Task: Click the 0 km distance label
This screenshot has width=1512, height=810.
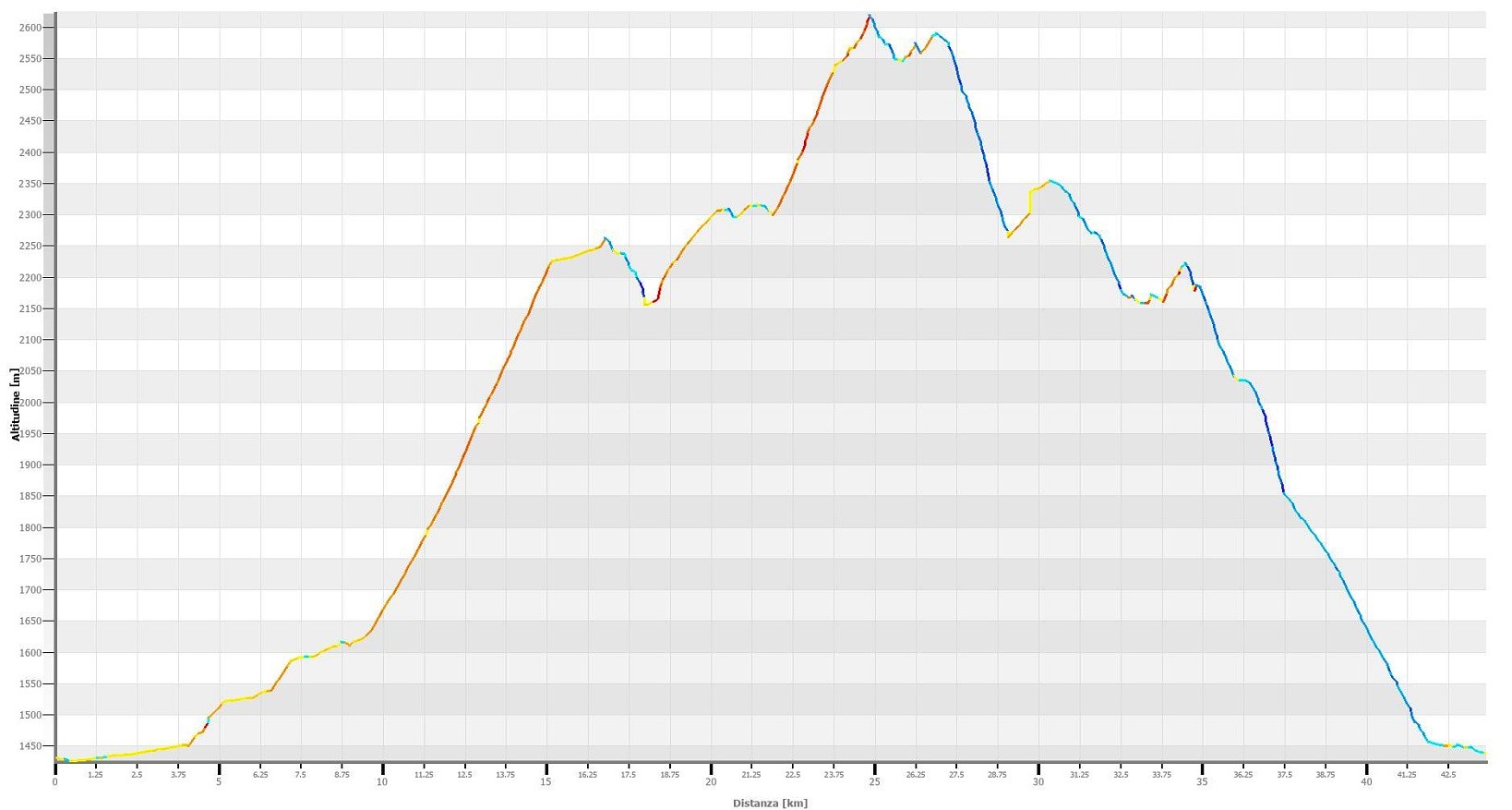Action: tap(55, 781)
